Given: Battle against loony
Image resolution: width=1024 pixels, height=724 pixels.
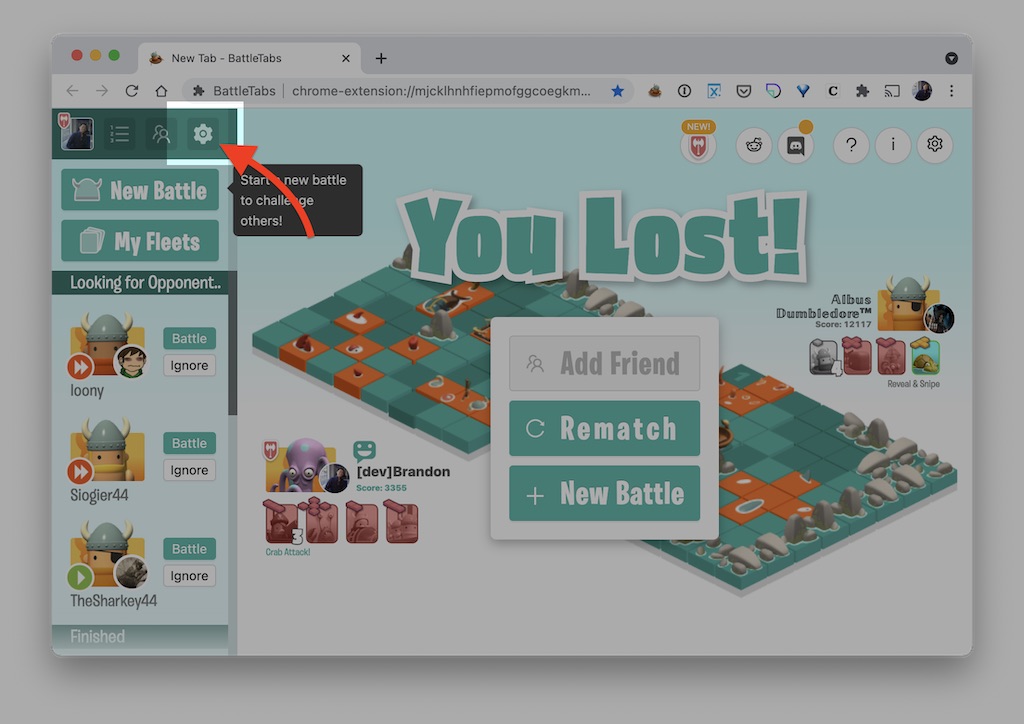Looking at the screenshot, I should (189, 338).
